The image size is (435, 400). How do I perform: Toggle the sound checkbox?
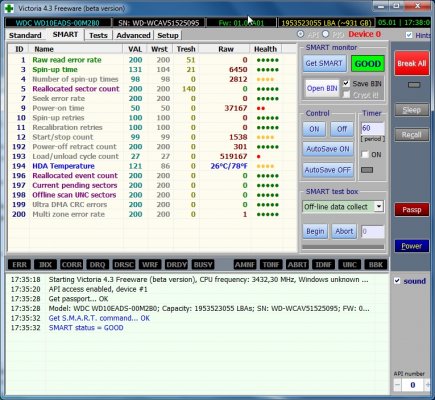point(397,281)
